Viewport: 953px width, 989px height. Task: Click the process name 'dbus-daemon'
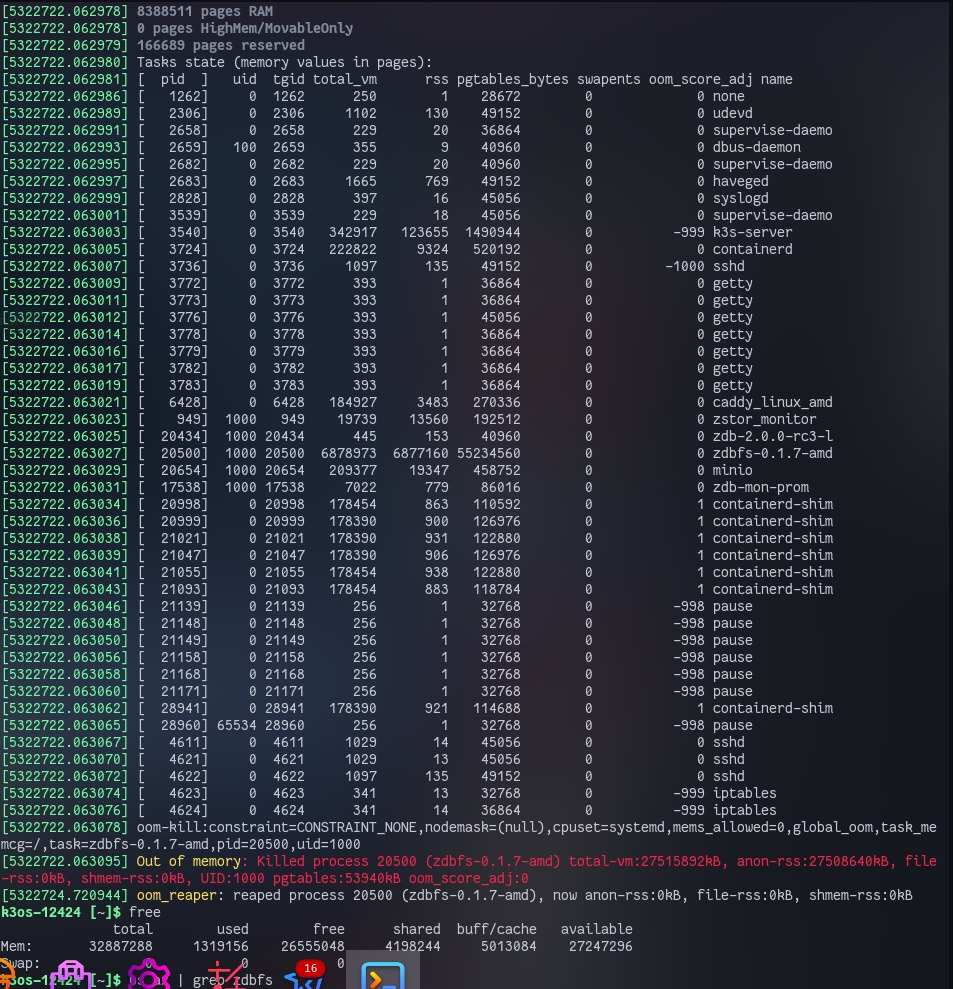[756, 148]
